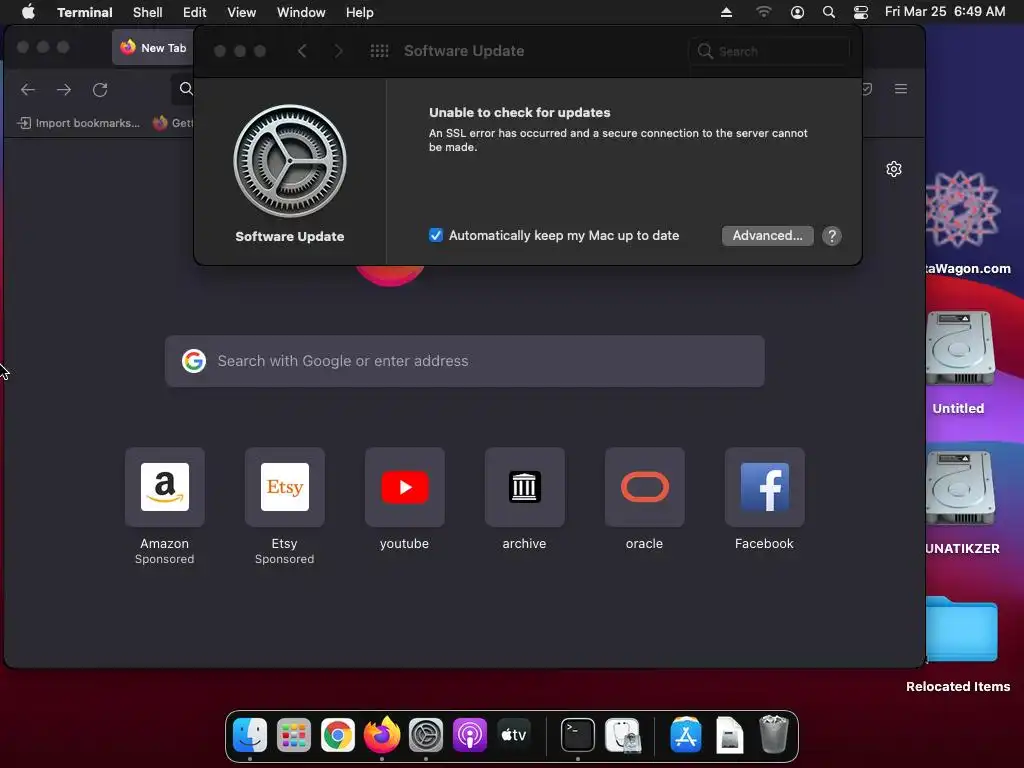Open Finder from the Dock

(x=250, y=735)
